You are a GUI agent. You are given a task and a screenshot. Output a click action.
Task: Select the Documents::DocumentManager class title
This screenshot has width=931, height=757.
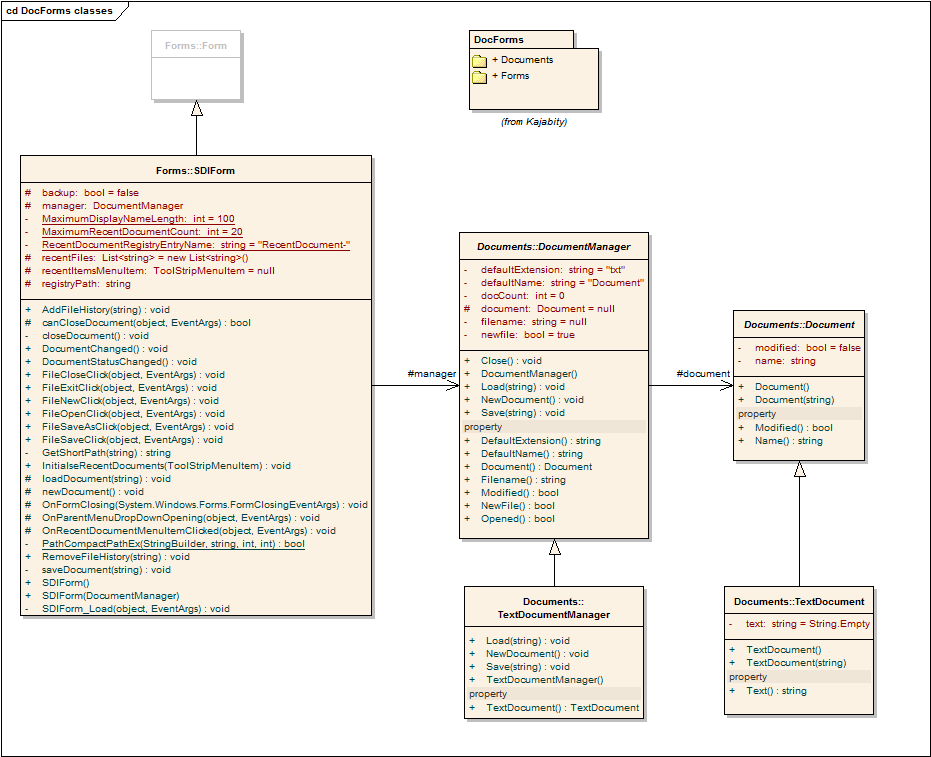pos(554,246)
